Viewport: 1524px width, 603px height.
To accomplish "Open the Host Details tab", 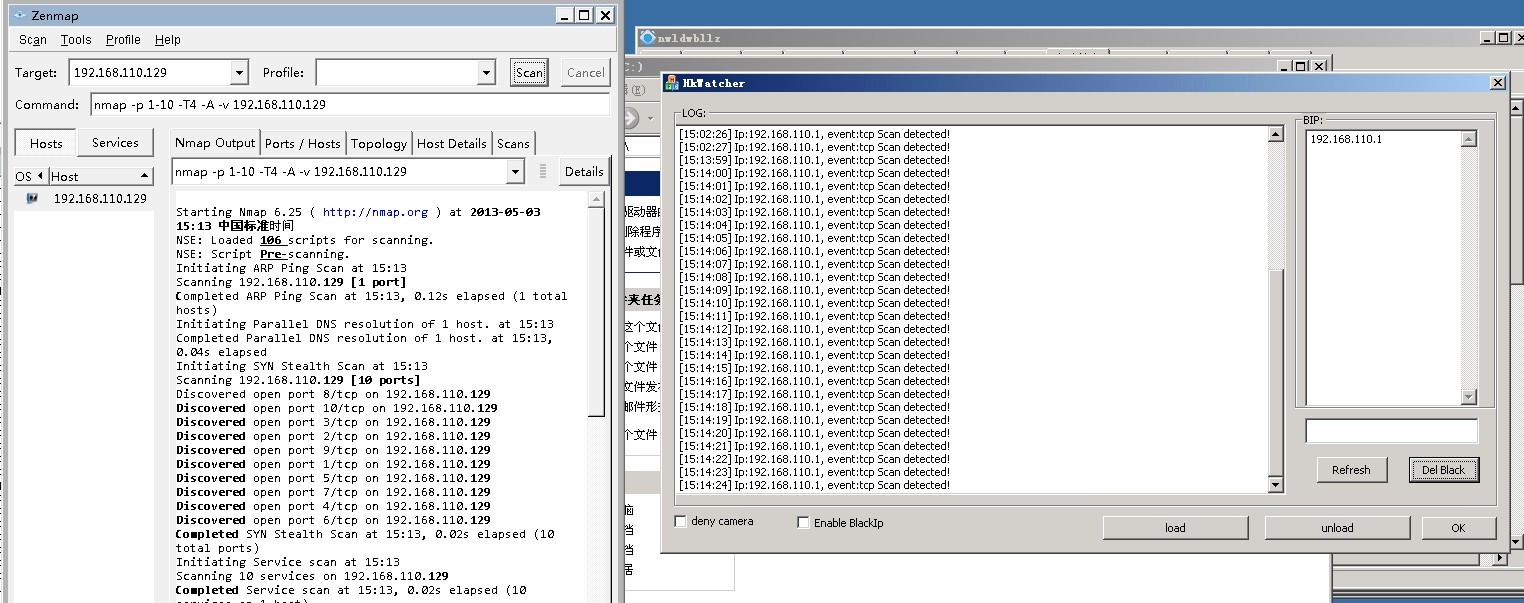I will [x=452, y=143].
